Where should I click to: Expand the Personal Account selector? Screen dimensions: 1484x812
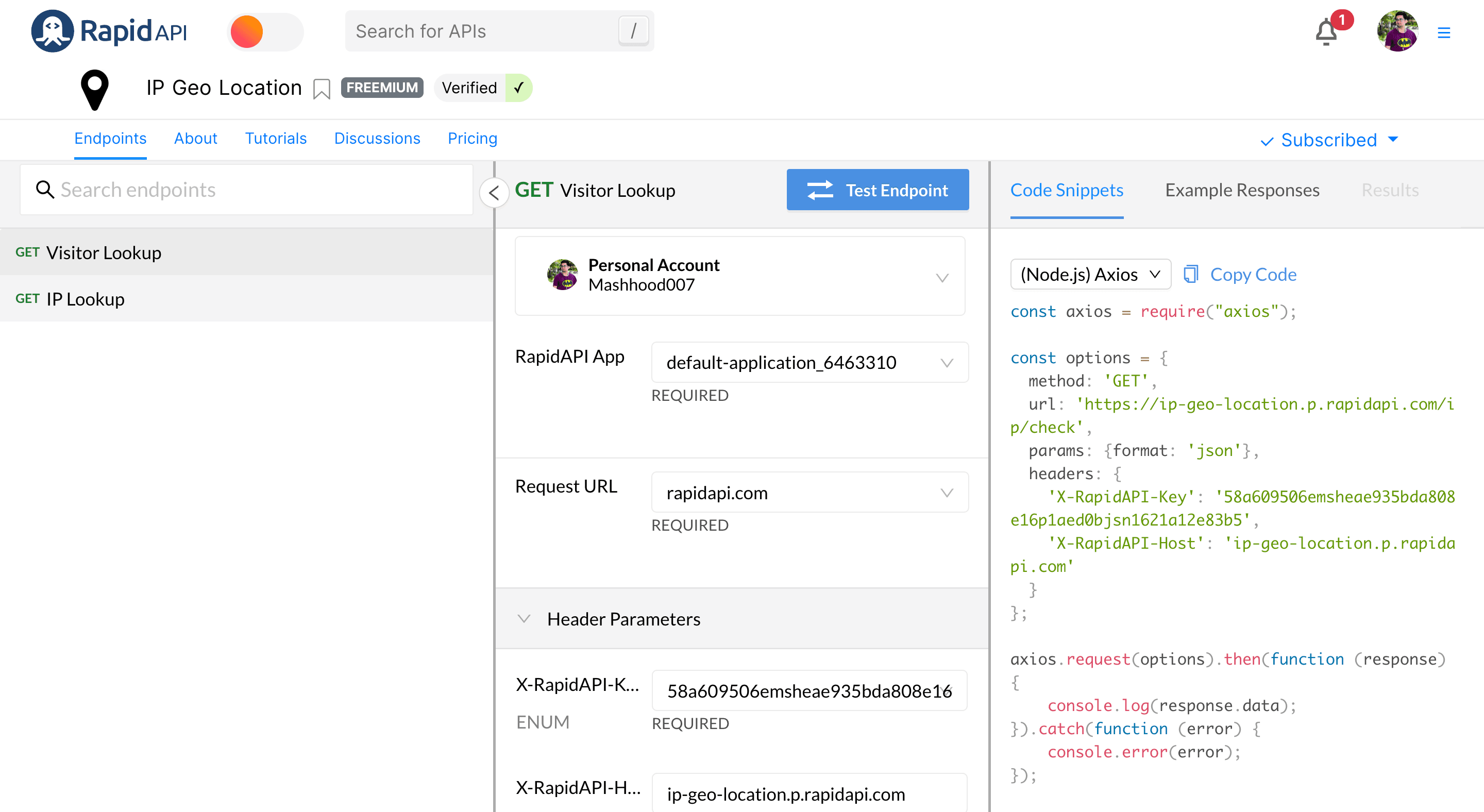point(740,275)
